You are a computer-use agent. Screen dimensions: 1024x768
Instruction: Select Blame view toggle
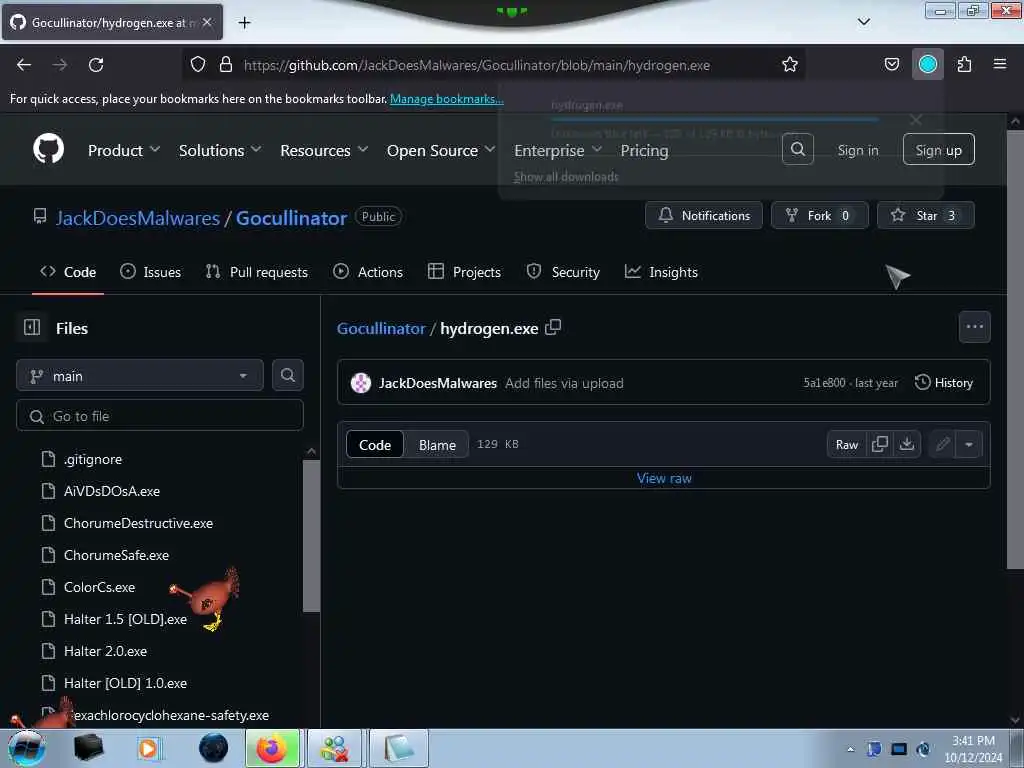point(437,445)
